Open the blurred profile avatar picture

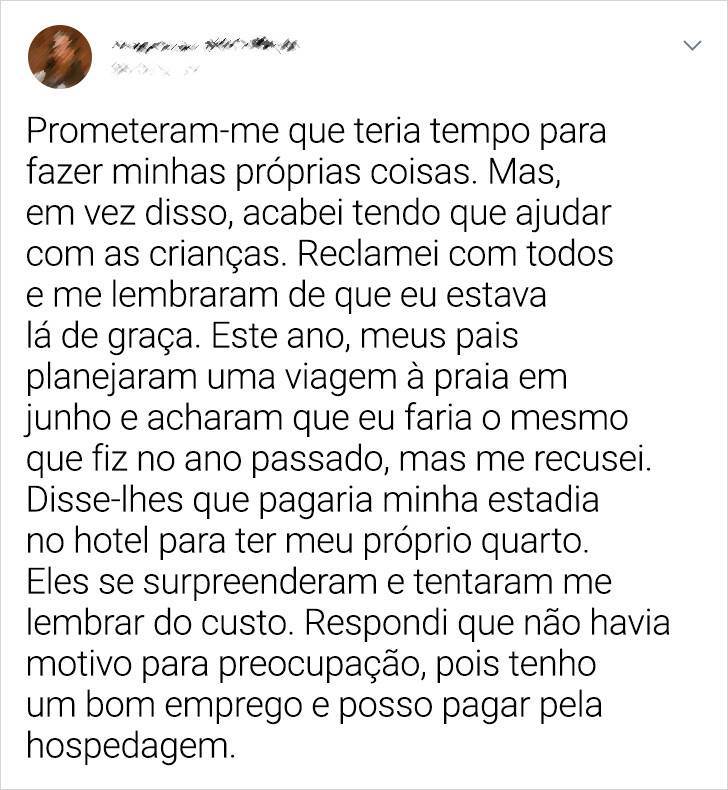(x=60, y=56)
